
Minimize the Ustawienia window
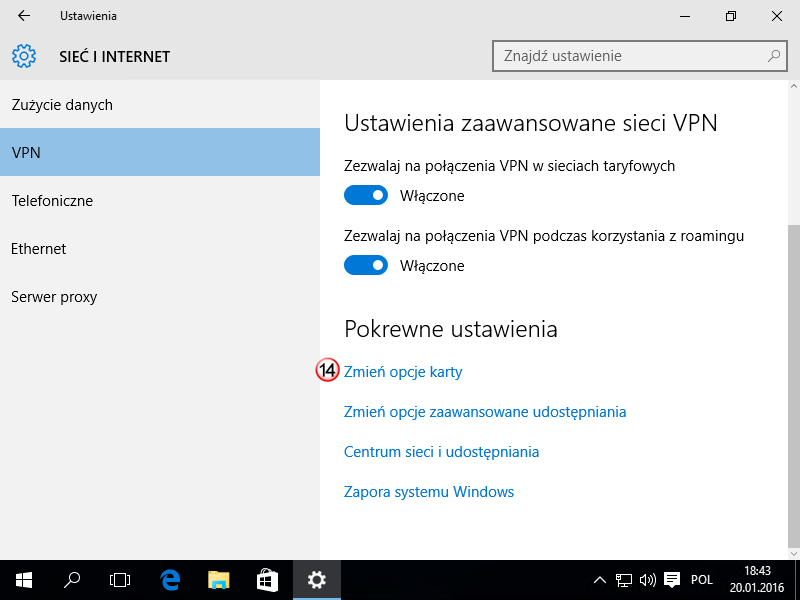click(685, 16)
